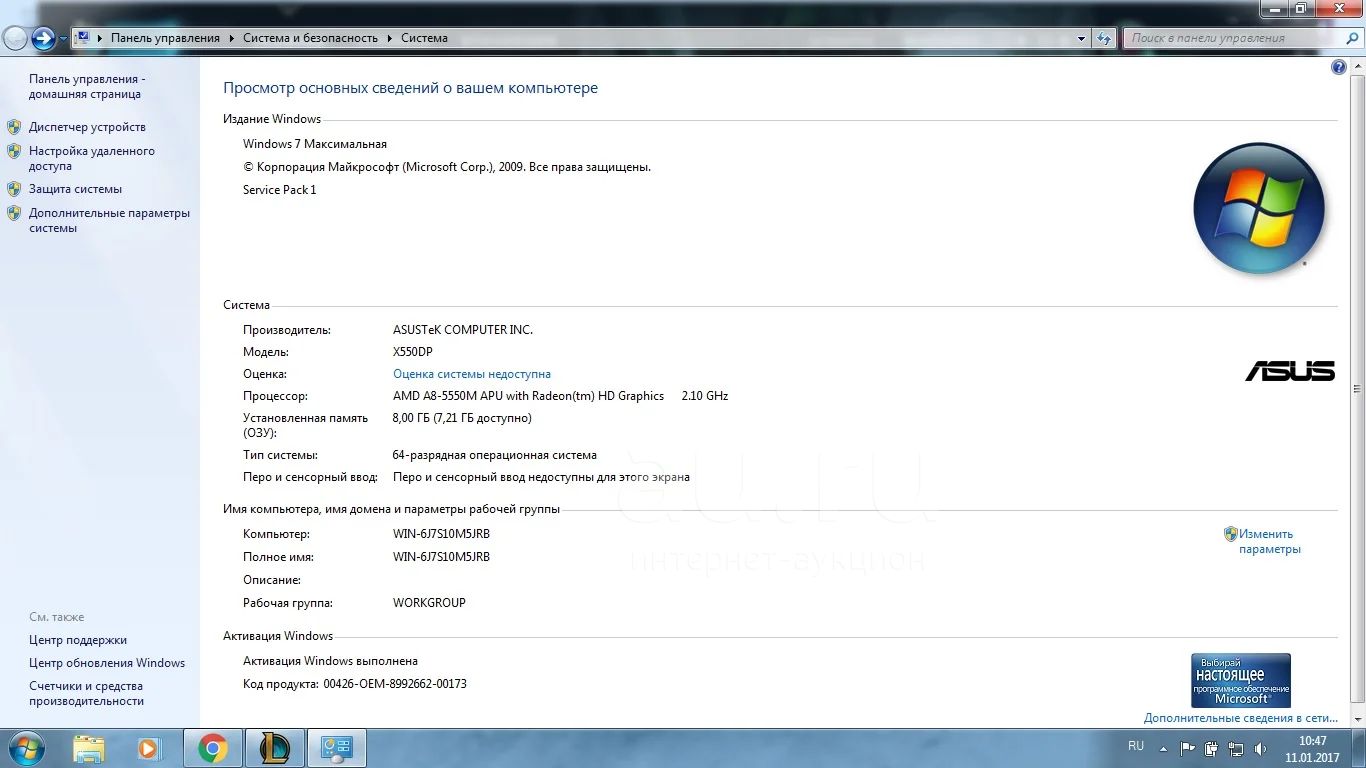Open the clock showing 10:47

(x=1312, y=749)
